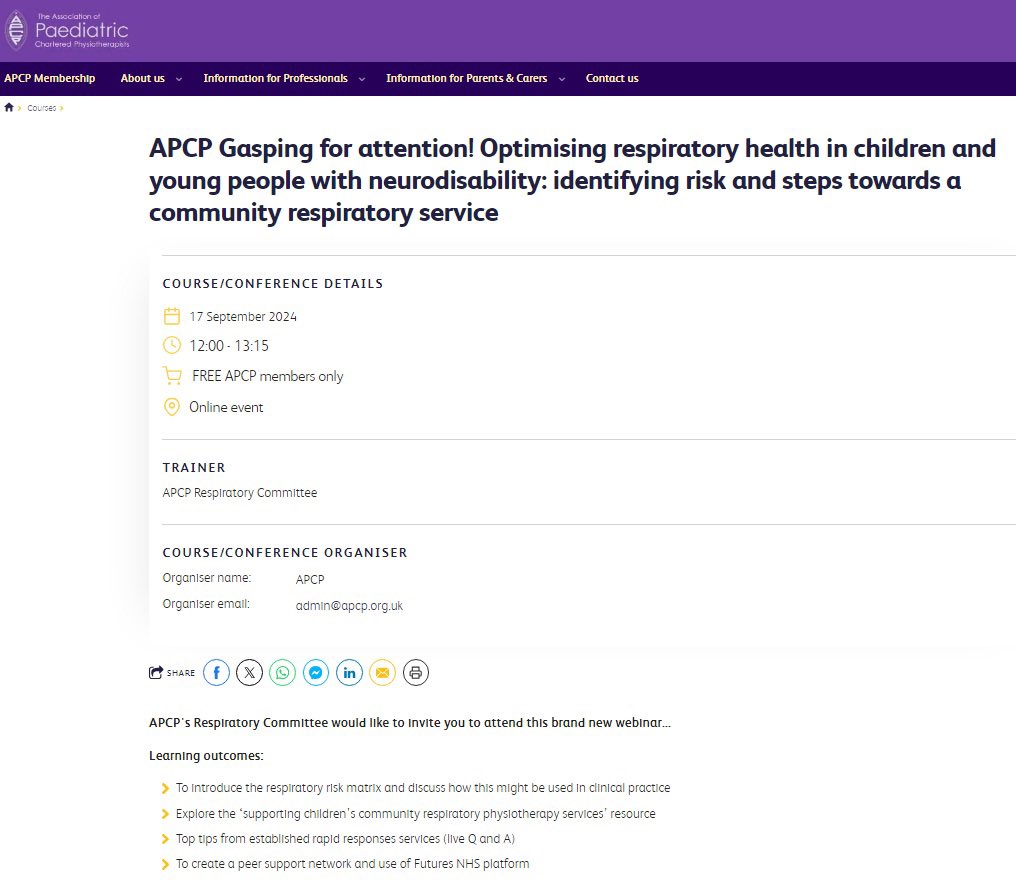This screenshot has height=880, width=1016.
Task: Click the Organiser name label
Action: (207, 578)
